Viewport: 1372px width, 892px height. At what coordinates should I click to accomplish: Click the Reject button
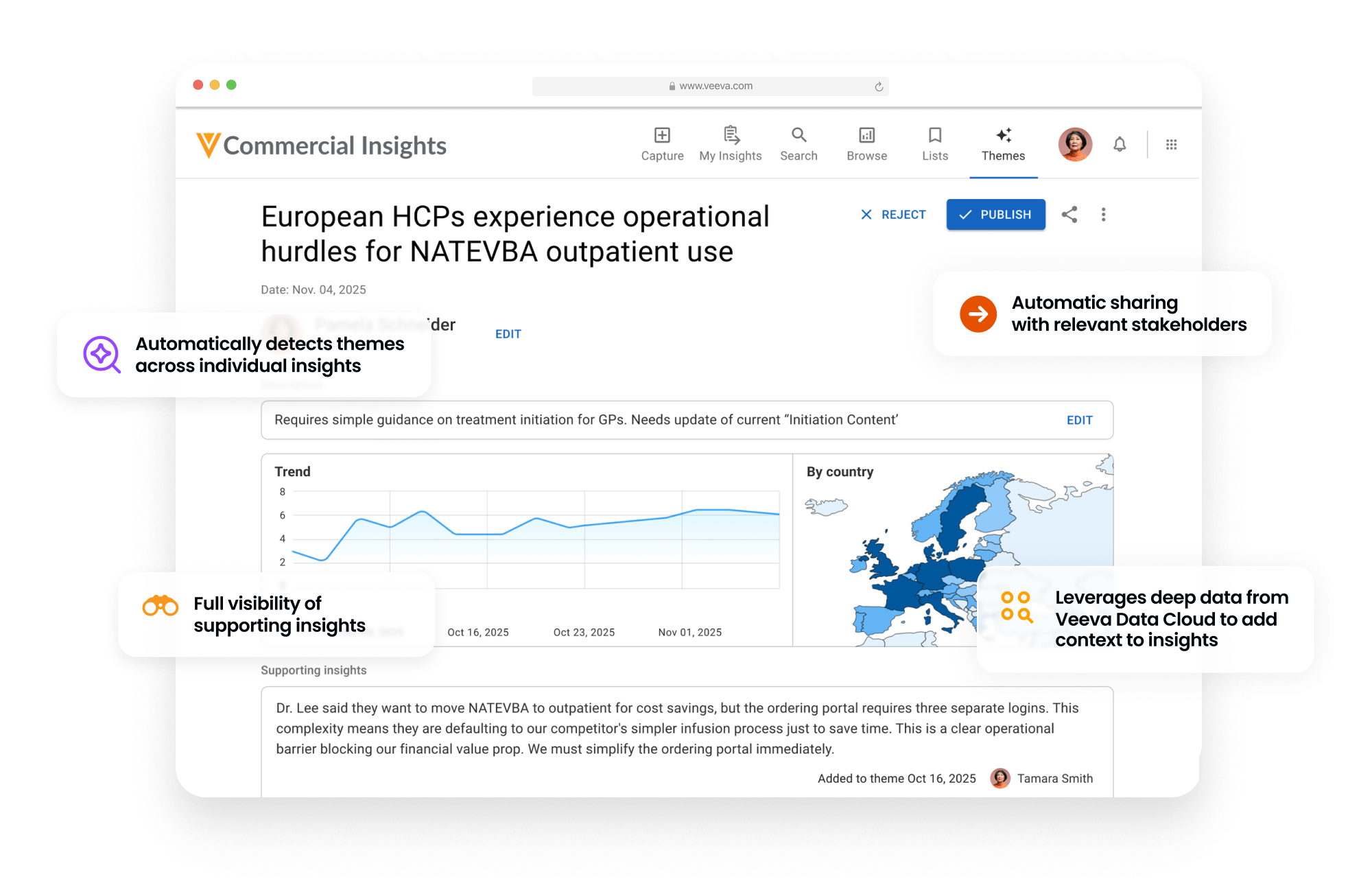tap(893, 215)
